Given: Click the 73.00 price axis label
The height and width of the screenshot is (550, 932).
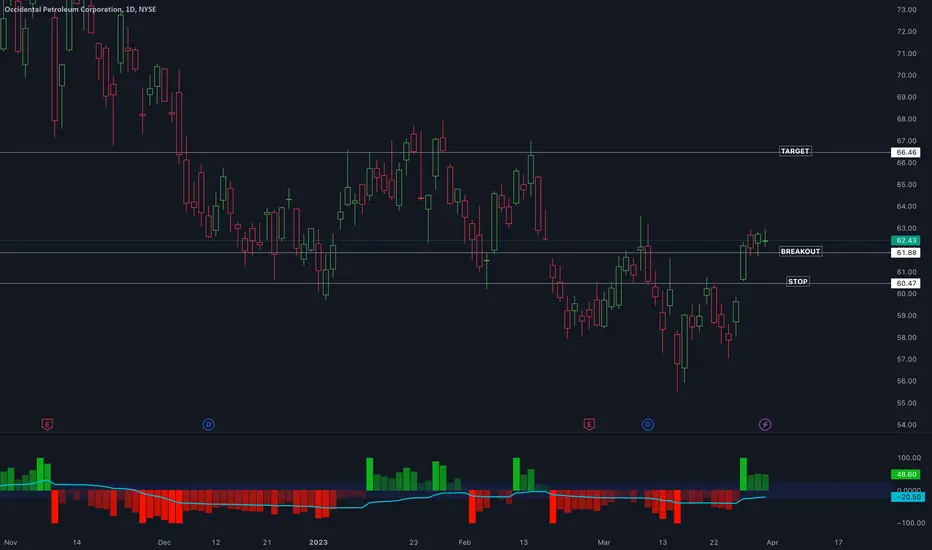Looking at the screenshot, I should click(906, 10).
